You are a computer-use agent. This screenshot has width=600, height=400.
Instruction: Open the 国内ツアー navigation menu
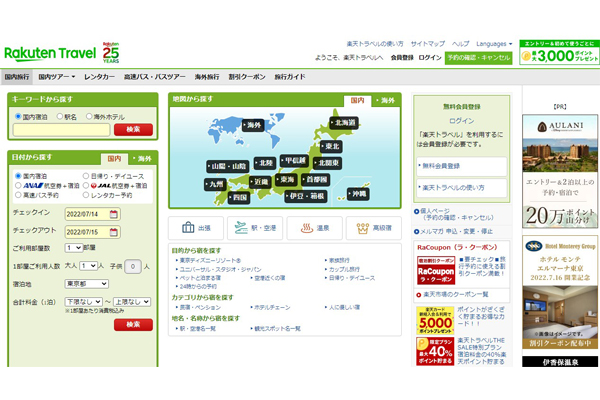(x=57, y=76)
